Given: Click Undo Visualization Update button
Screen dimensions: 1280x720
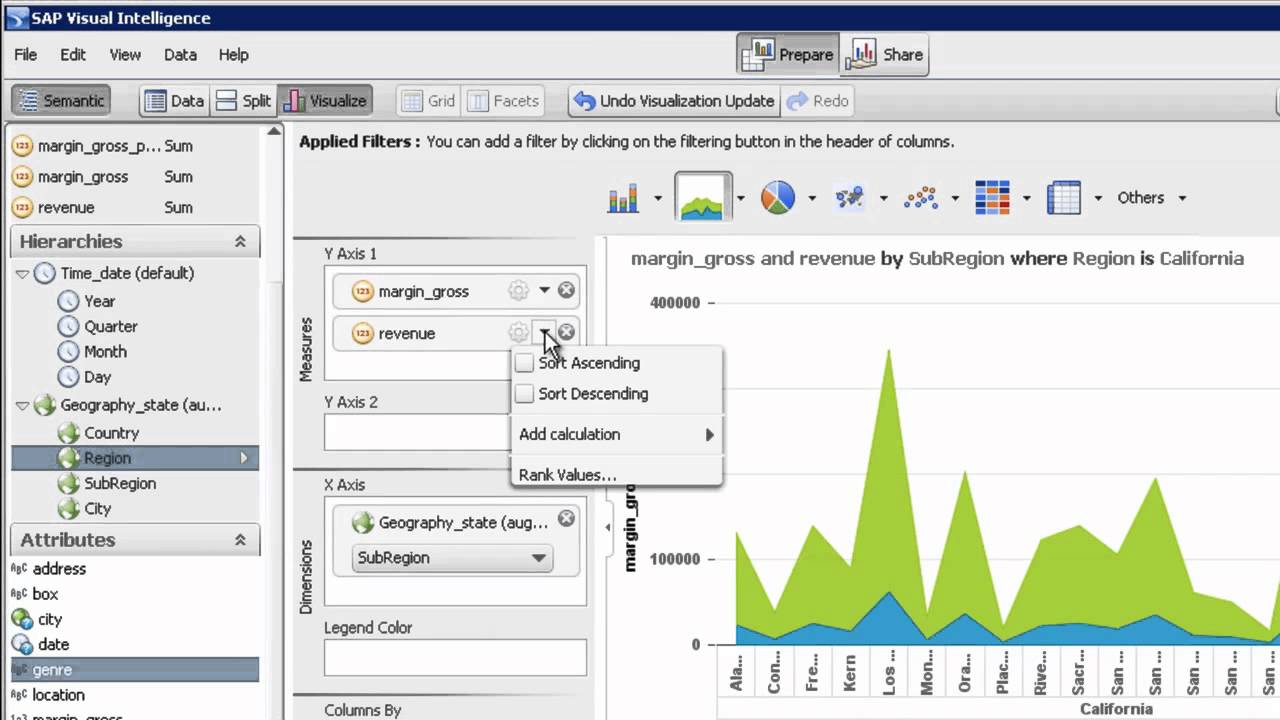Looking at the screenshot, I should coord(674,100).
